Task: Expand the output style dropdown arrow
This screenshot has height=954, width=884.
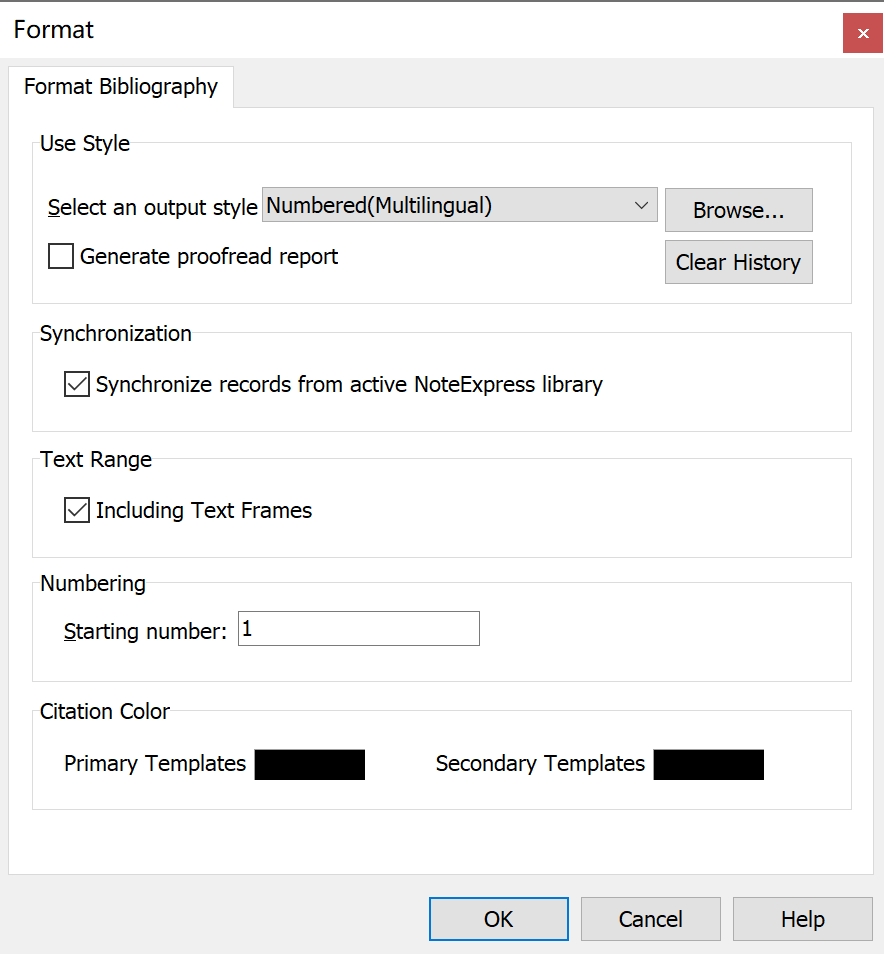Action: coord(641,206)
